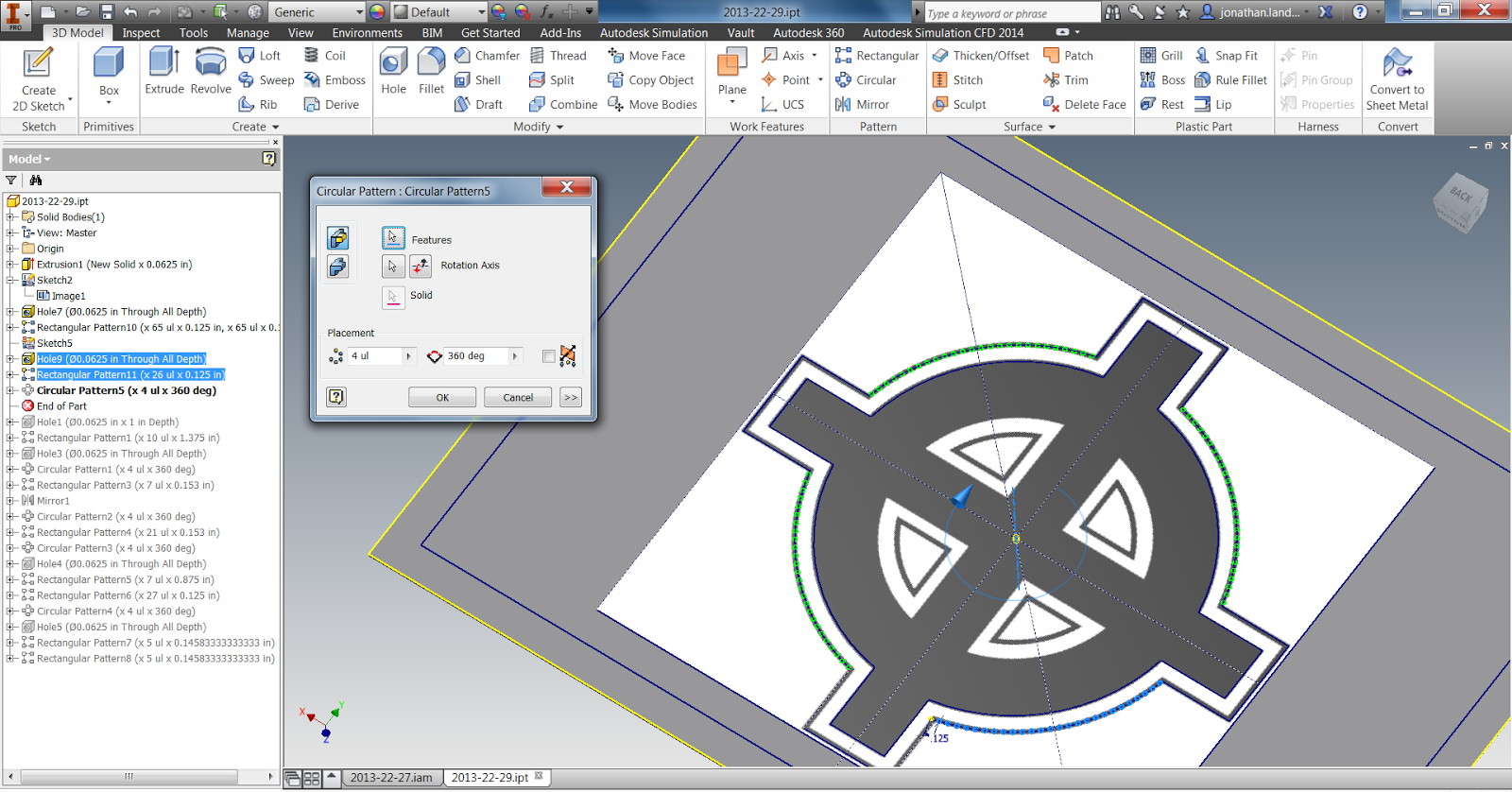
Task: Click the occurrence count field
Action: point(375,356)
